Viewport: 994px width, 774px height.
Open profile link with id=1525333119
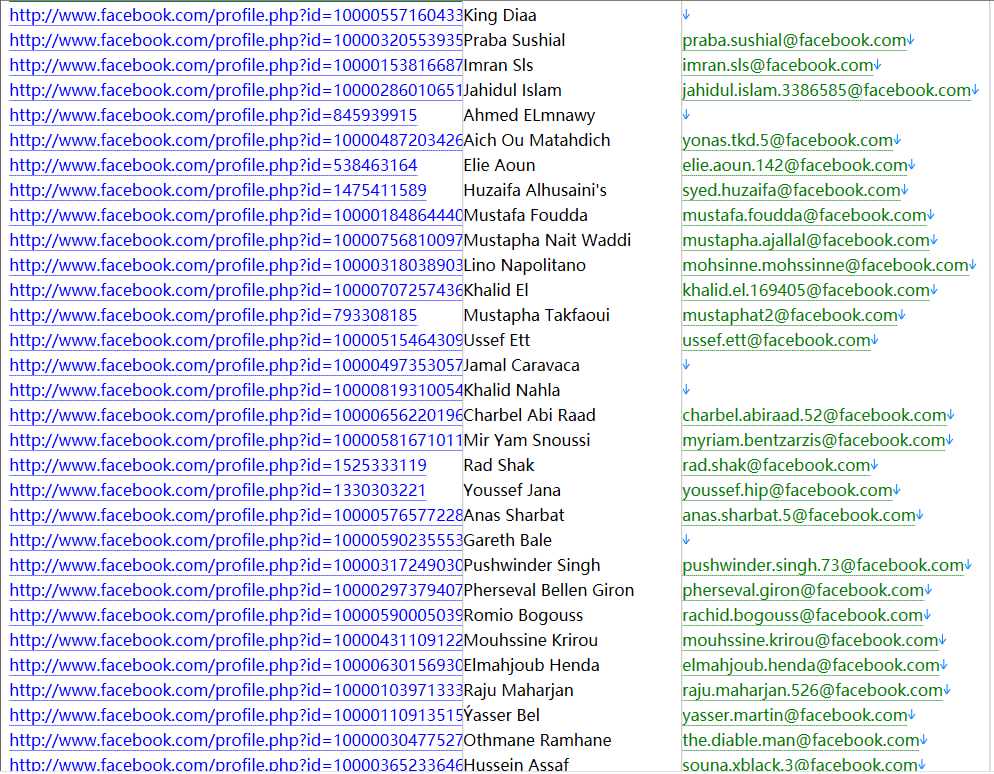[218, 465]
